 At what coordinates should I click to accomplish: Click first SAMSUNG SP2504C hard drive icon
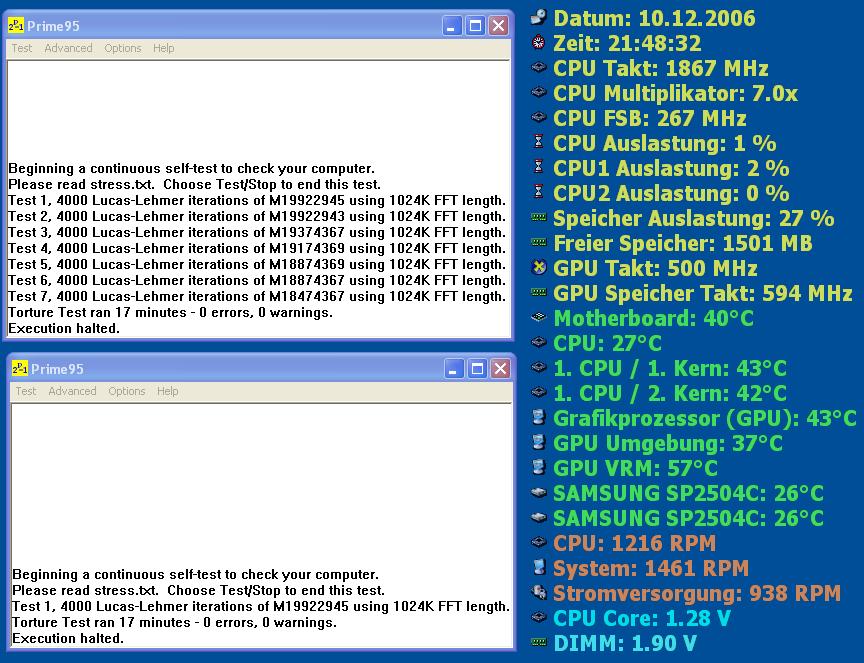[538, 492]
